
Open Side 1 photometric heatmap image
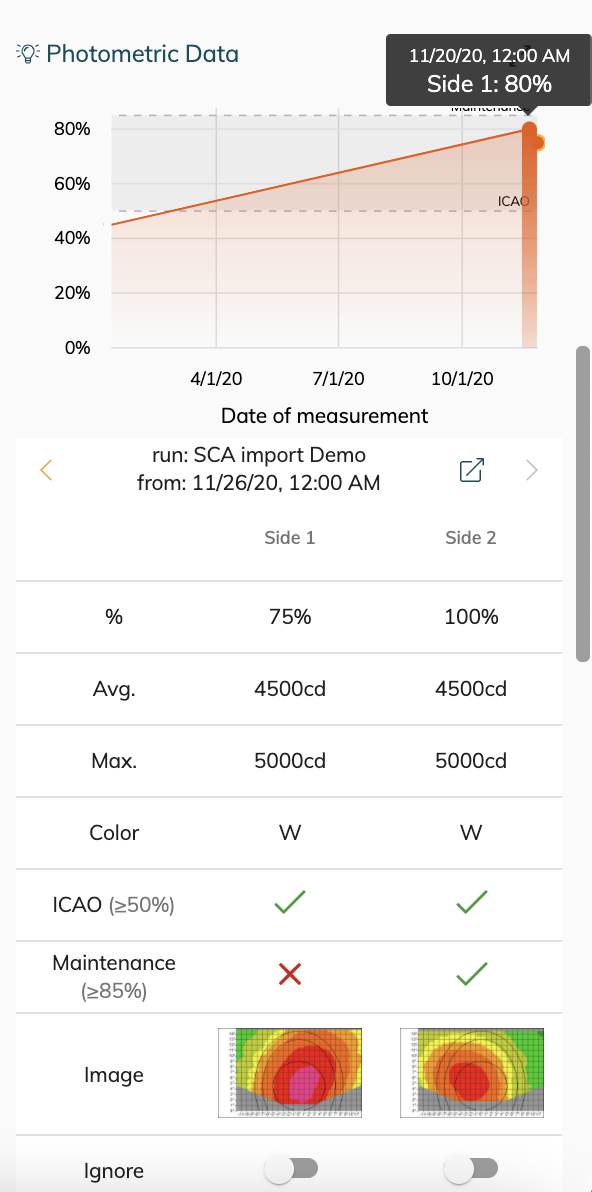click(290, 1073)
